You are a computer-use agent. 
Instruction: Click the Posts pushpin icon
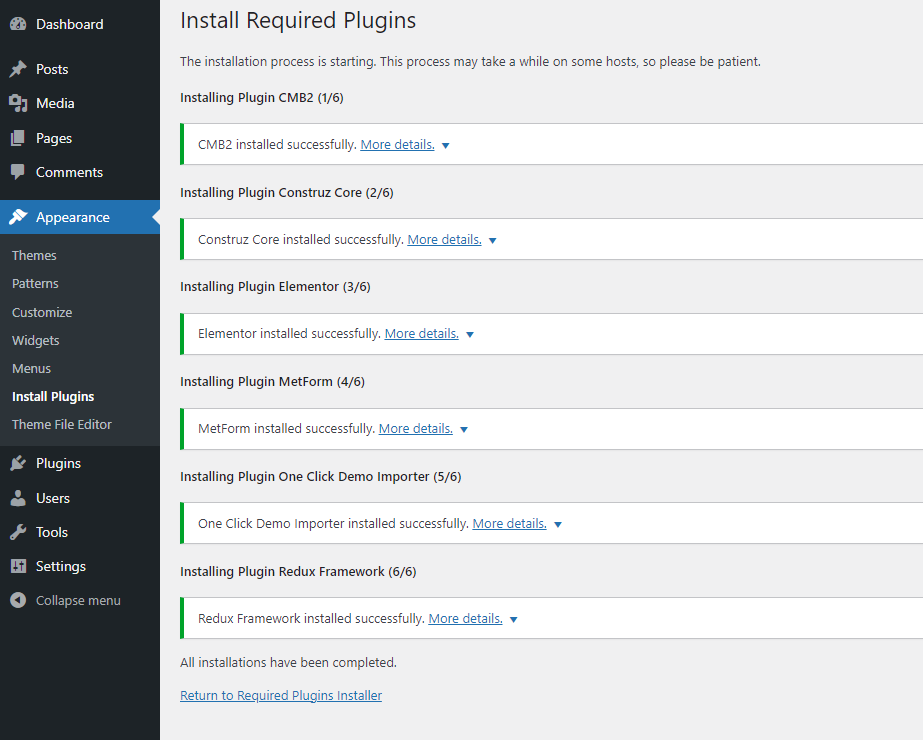pyautogui.click(x=18, y=69)
